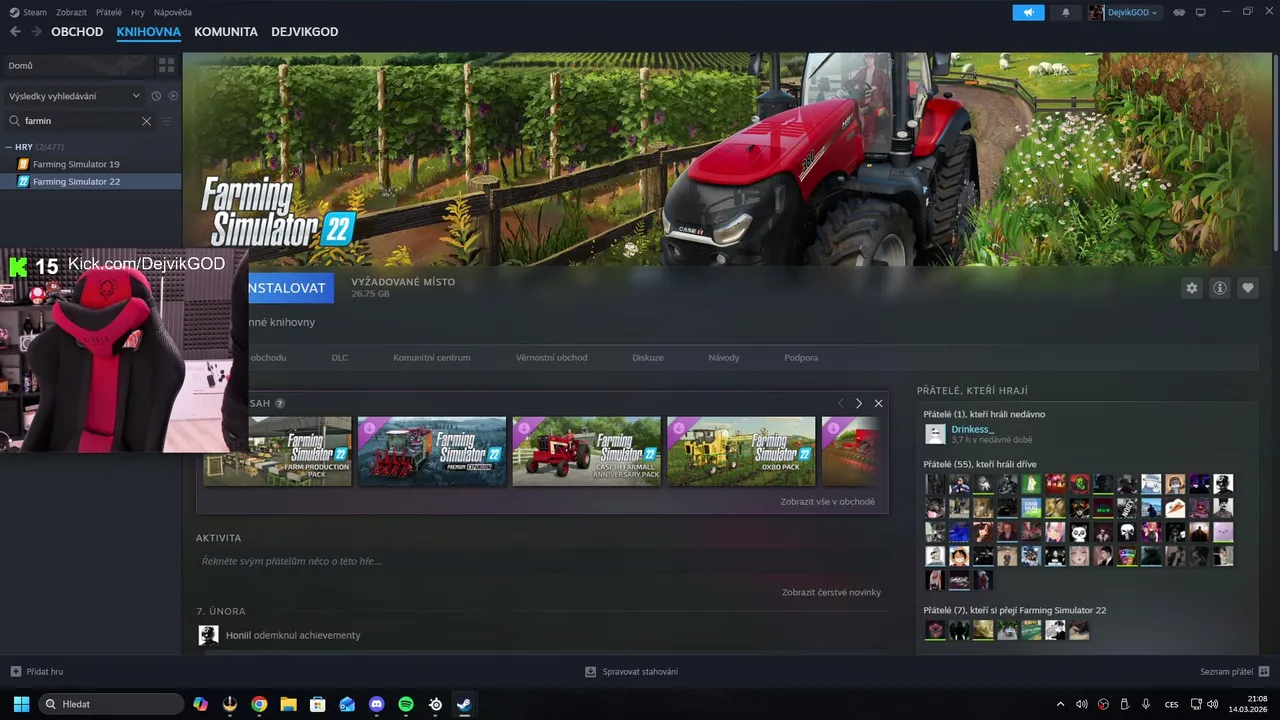The image size is (1280, 720).
Task: Click Zobrazit čerstvé novinky
Action: pos(832,592)
